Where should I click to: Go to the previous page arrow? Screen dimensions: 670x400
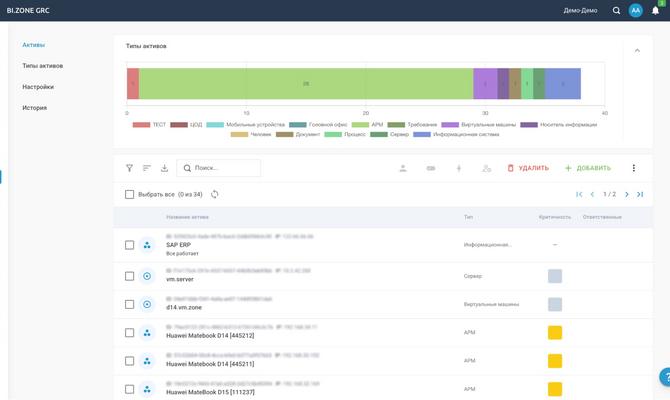592,194
